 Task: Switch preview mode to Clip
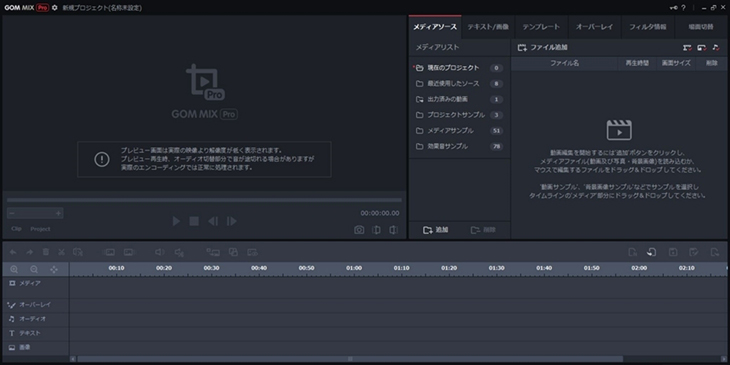pyautogui.click(x=16, y=229)
